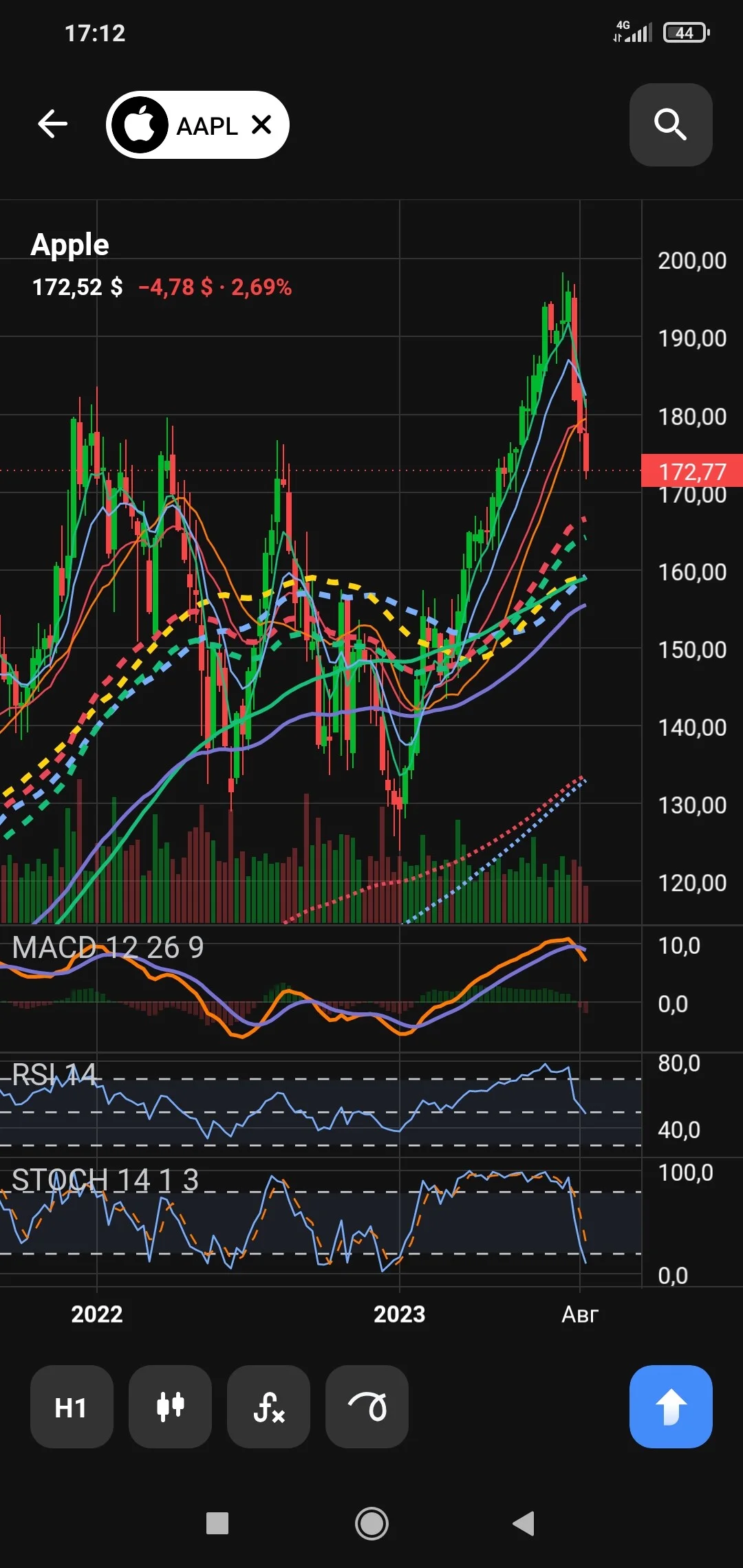743x1568 pixels.
Task: Tap the 120,00 price axis label
Action: tap(692, 883)
